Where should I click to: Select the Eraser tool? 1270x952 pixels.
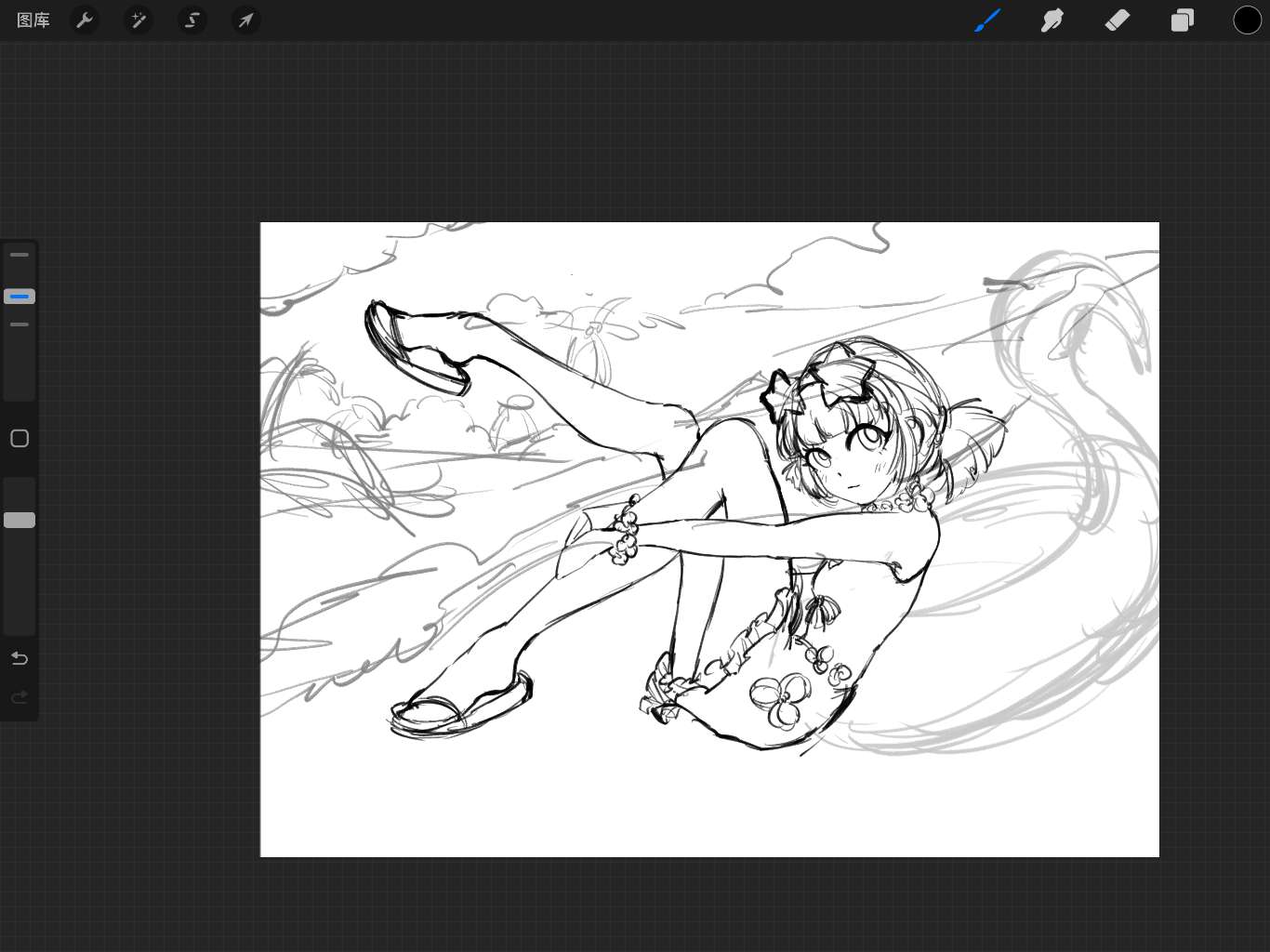[x=1117, y=20]
